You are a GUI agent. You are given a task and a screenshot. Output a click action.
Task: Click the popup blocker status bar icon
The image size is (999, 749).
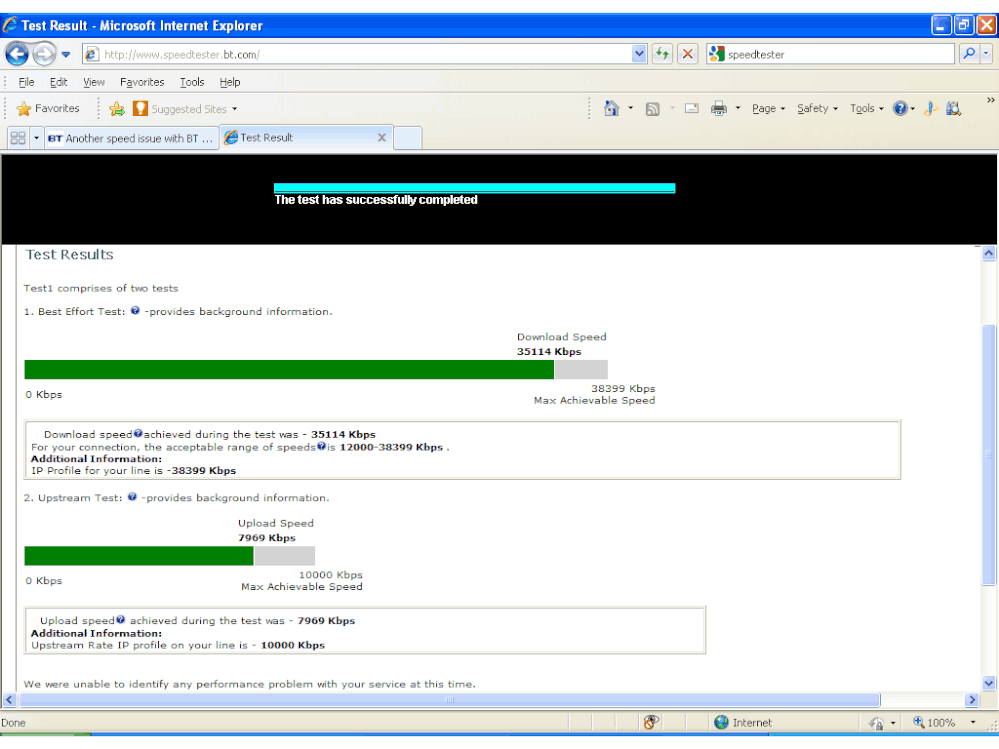pyautogui.click(x=650, y=722)
